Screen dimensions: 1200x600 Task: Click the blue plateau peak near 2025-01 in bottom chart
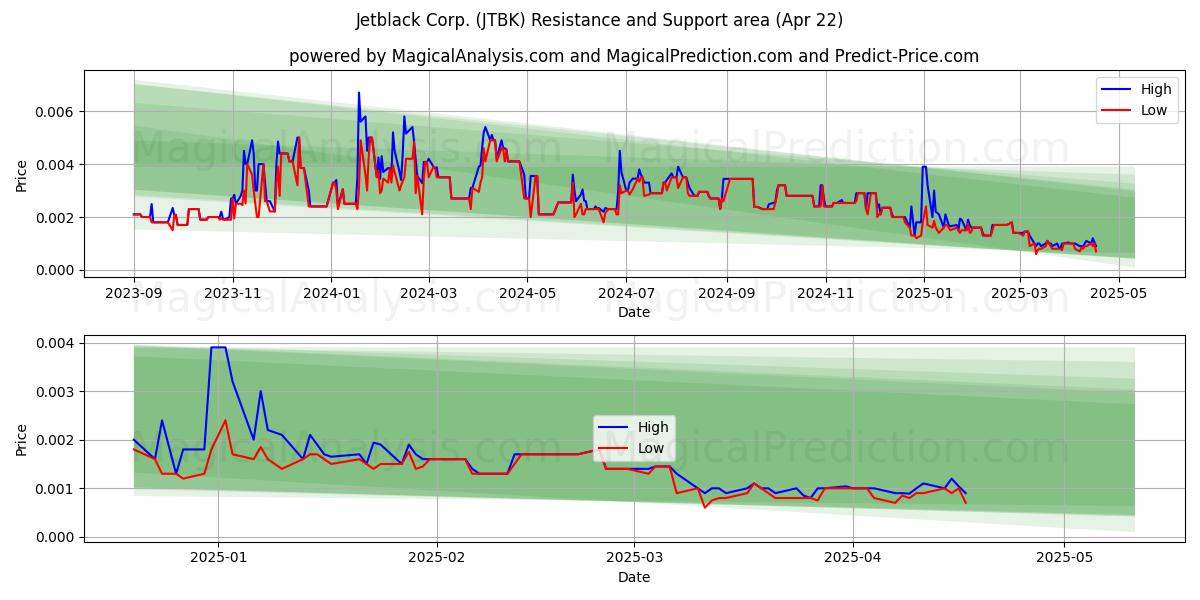point(218,347)
